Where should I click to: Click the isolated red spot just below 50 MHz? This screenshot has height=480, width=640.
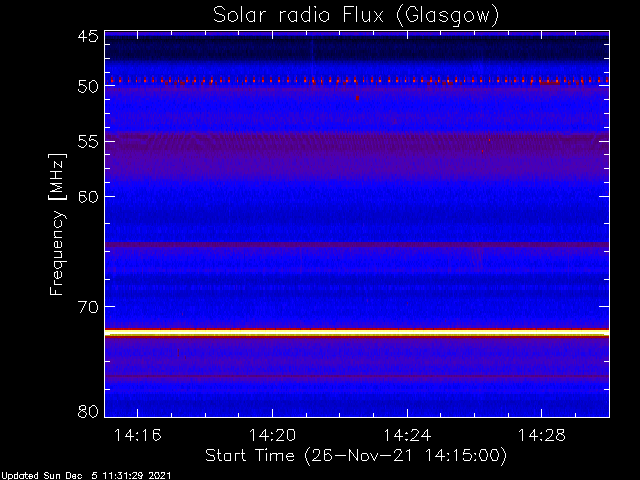coord(358,98)
